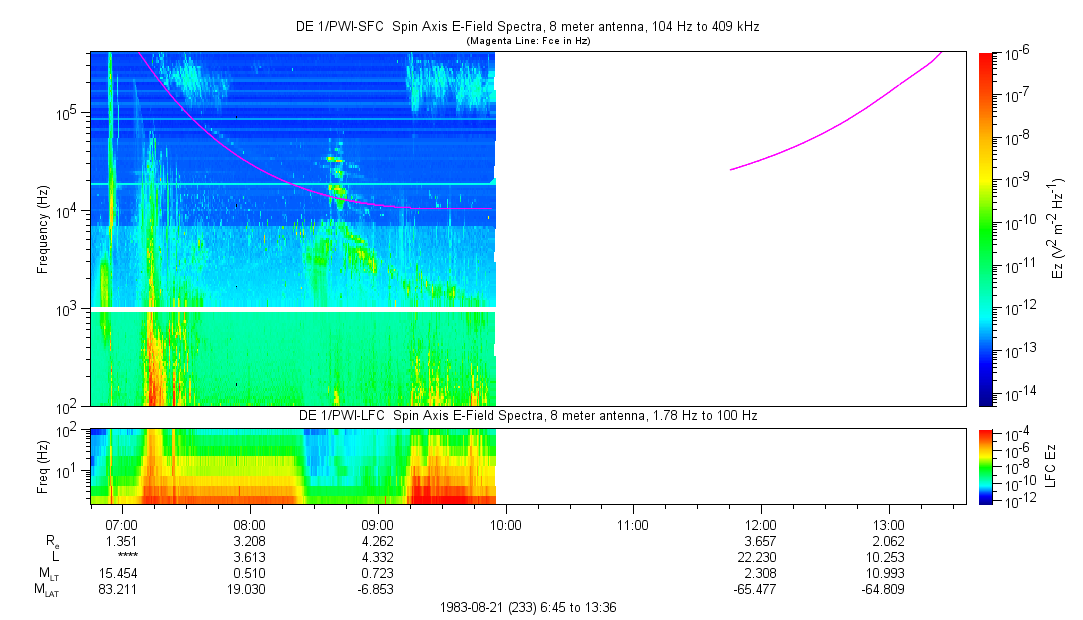This screenshot has height=620, width=1083.
Task: Click the Magenta Line Fce subtitle
Action: 529,41
